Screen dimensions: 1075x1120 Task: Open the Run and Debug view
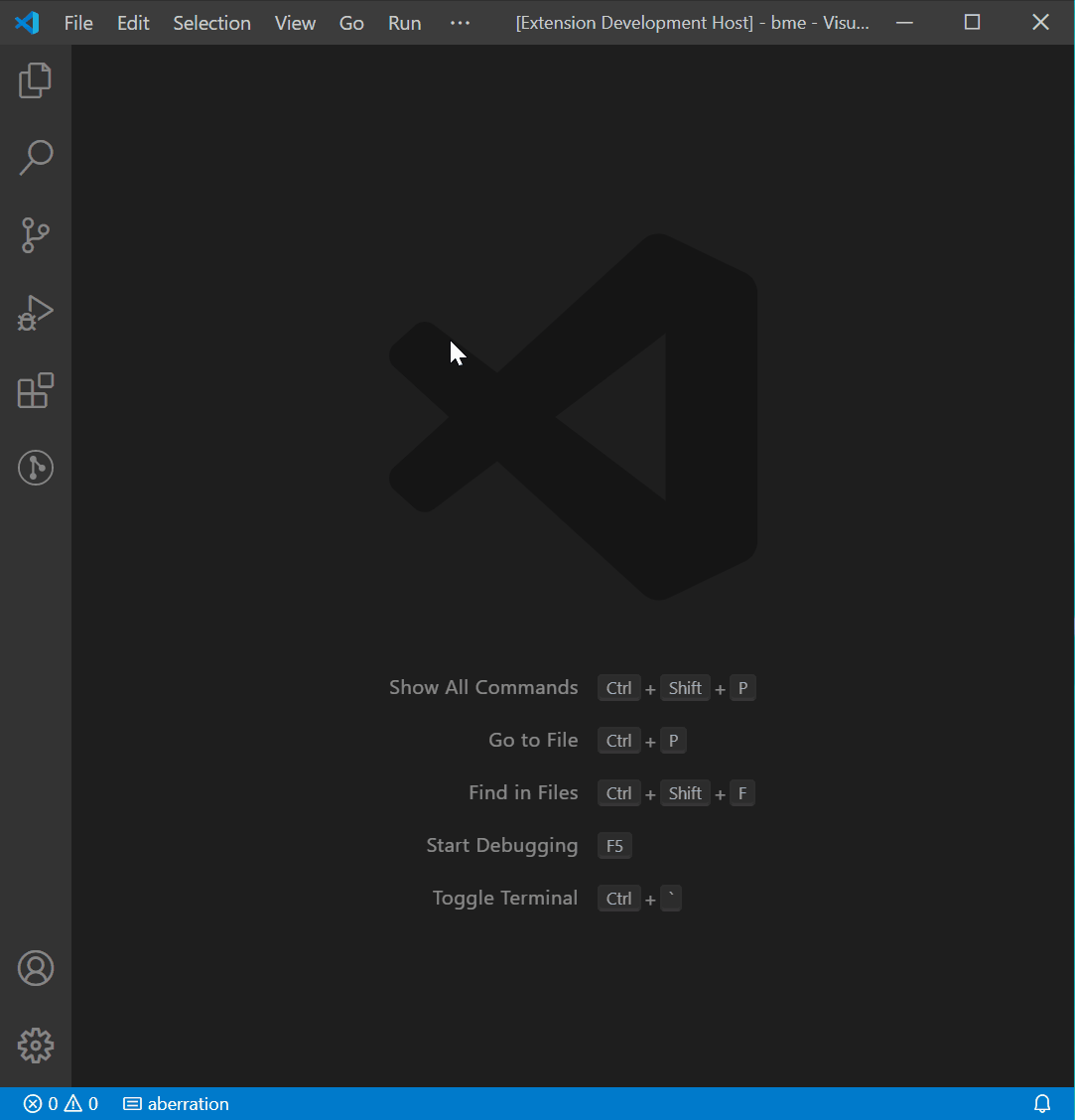pyautogui.click(x=35, y=313)
